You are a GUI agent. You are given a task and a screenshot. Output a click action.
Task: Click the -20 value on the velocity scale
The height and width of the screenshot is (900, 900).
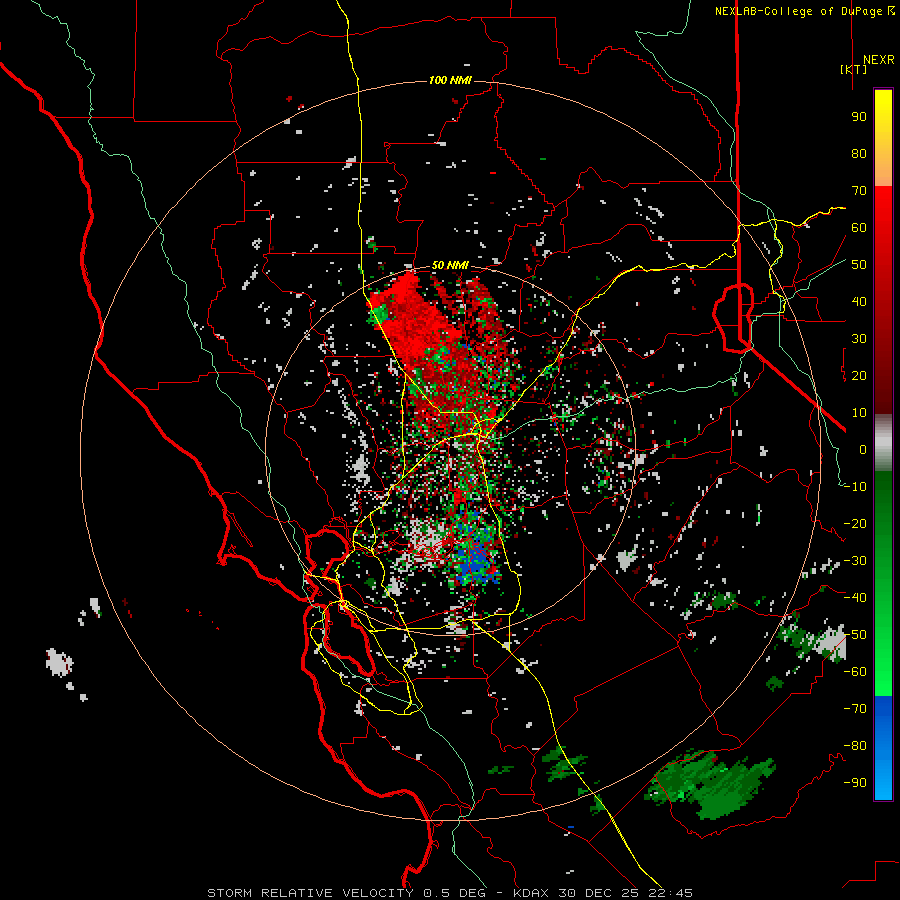click(855, 524)
